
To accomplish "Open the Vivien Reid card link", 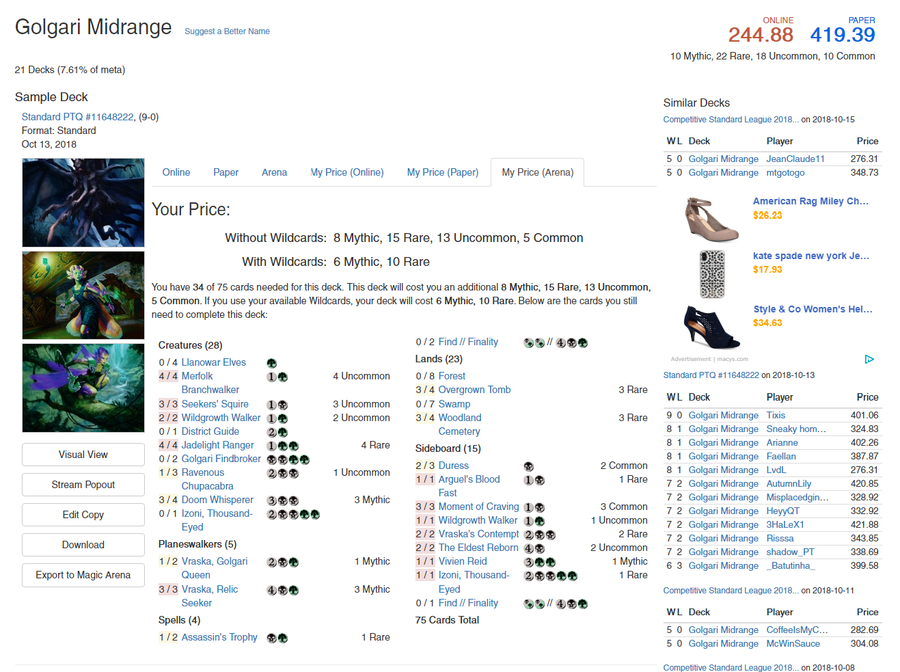I will (463, 561).
